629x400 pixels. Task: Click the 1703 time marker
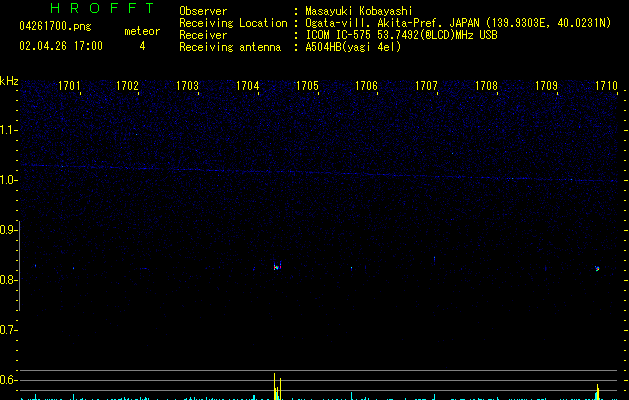[x=187, y=86]
